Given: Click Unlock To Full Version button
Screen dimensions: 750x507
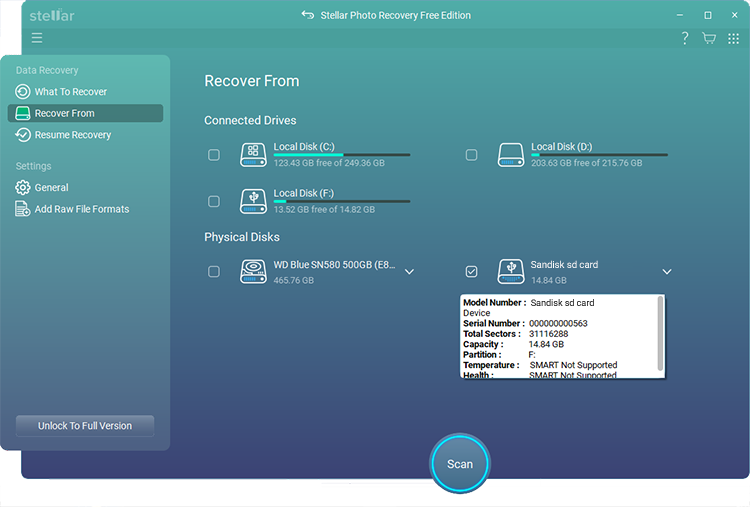Looking at the screenshot, I should coord(85,426).
